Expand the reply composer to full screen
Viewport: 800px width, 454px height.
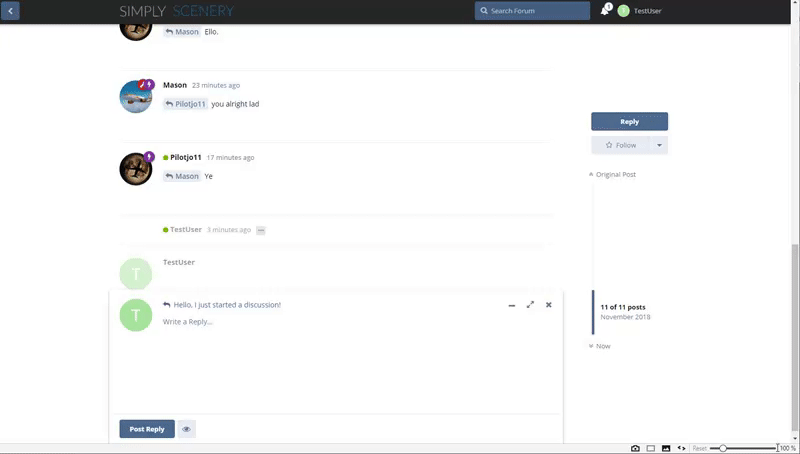[x=530, y=305]
